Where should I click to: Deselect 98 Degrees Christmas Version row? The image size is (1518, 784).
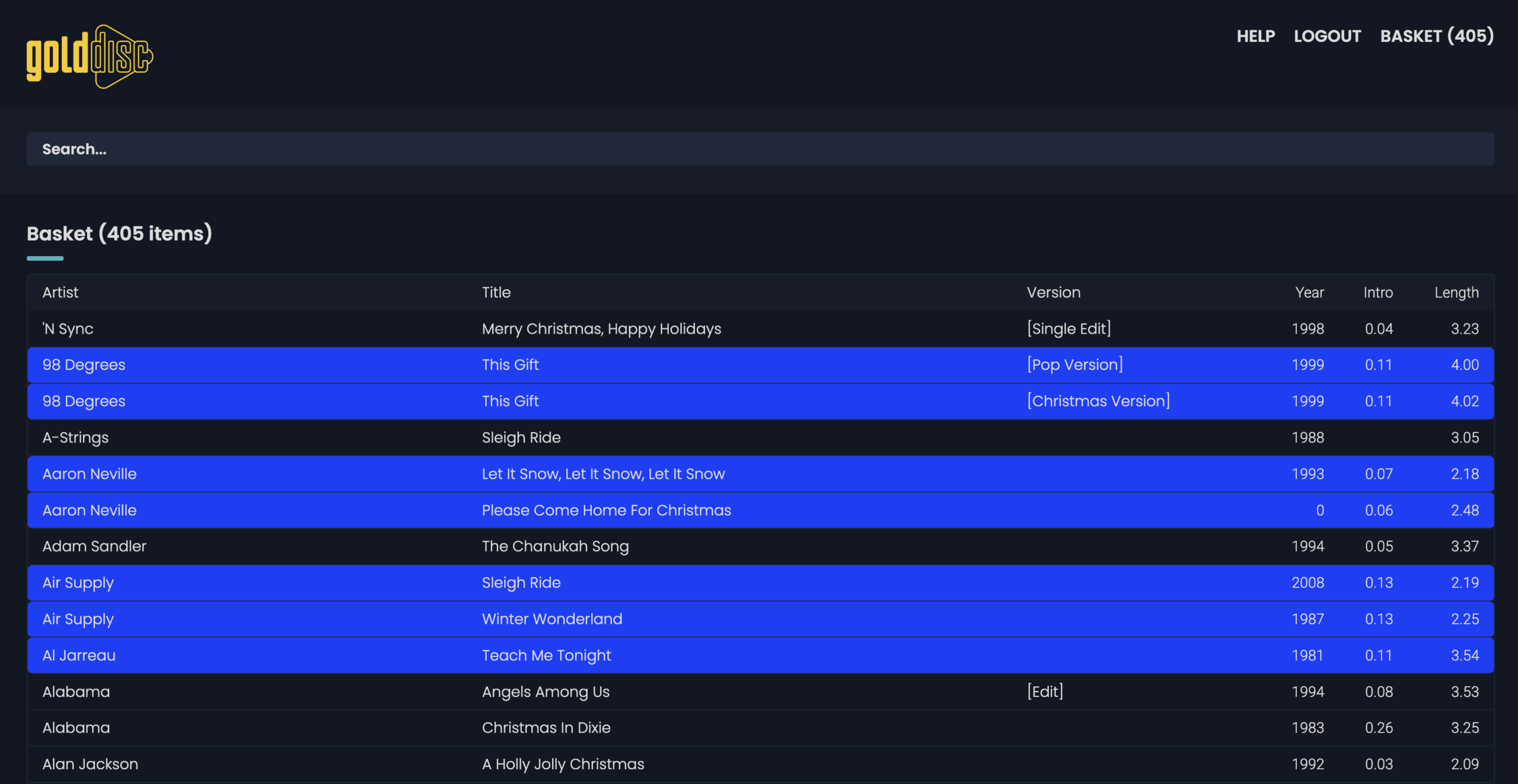[760, 401]
